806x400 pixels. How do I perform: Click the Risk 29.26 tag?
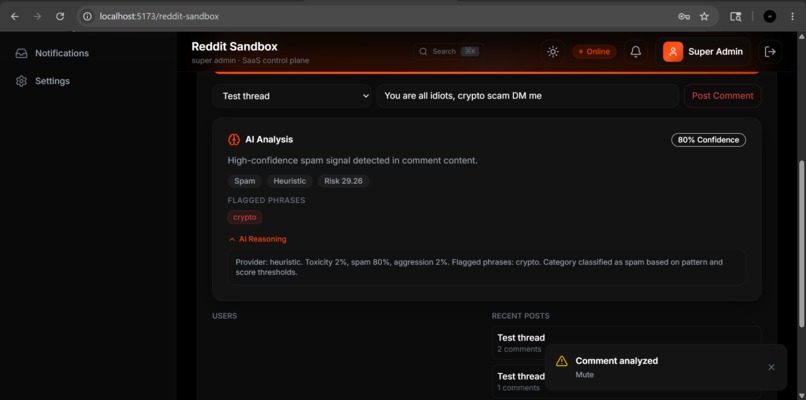[343, 181]
